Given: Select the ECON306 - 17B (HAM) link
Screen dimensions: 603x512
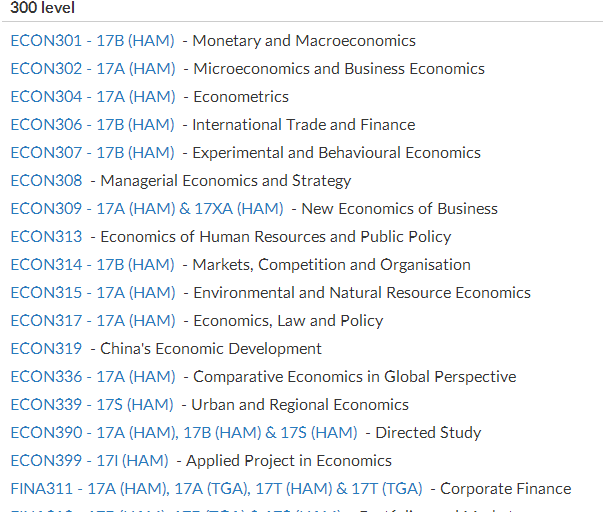Looking at the screenshot, I should pos(92,125).
